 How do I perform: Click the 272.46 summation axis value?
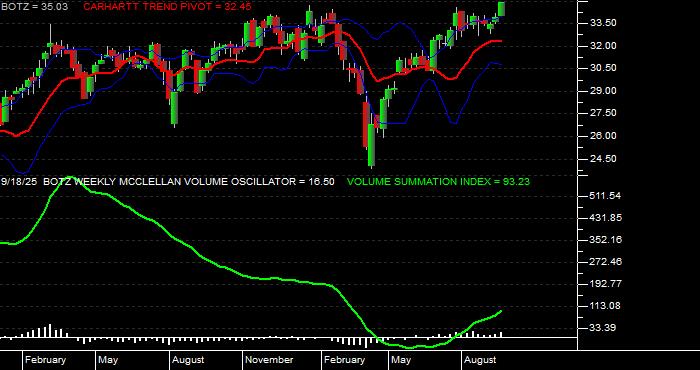click(x=605, y=262)
